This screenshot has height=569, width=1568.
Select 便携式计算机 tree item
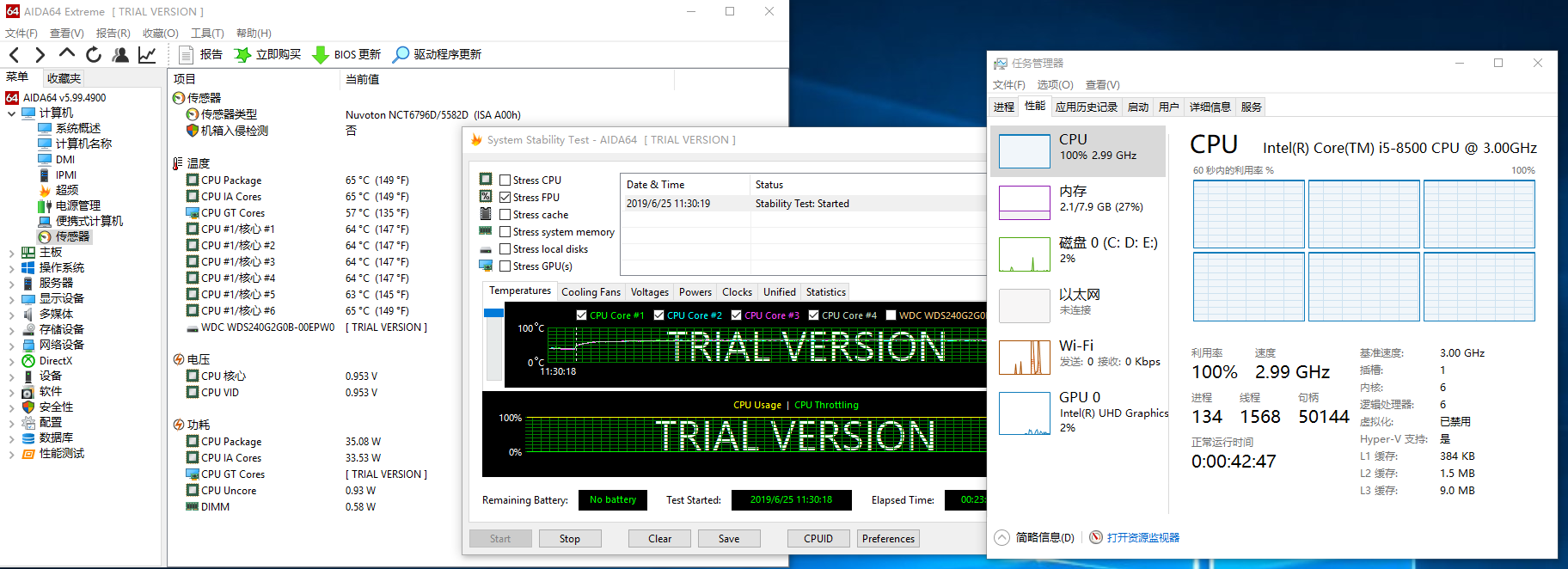click(89, 221)
